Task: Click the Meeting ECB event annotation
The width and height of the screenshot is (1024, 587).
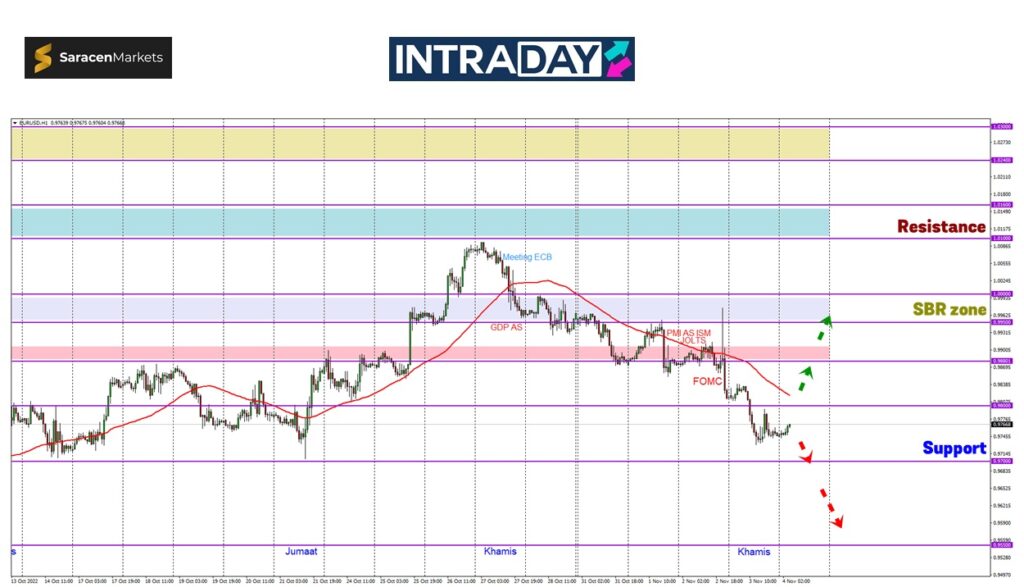Action: click(527, 257)
